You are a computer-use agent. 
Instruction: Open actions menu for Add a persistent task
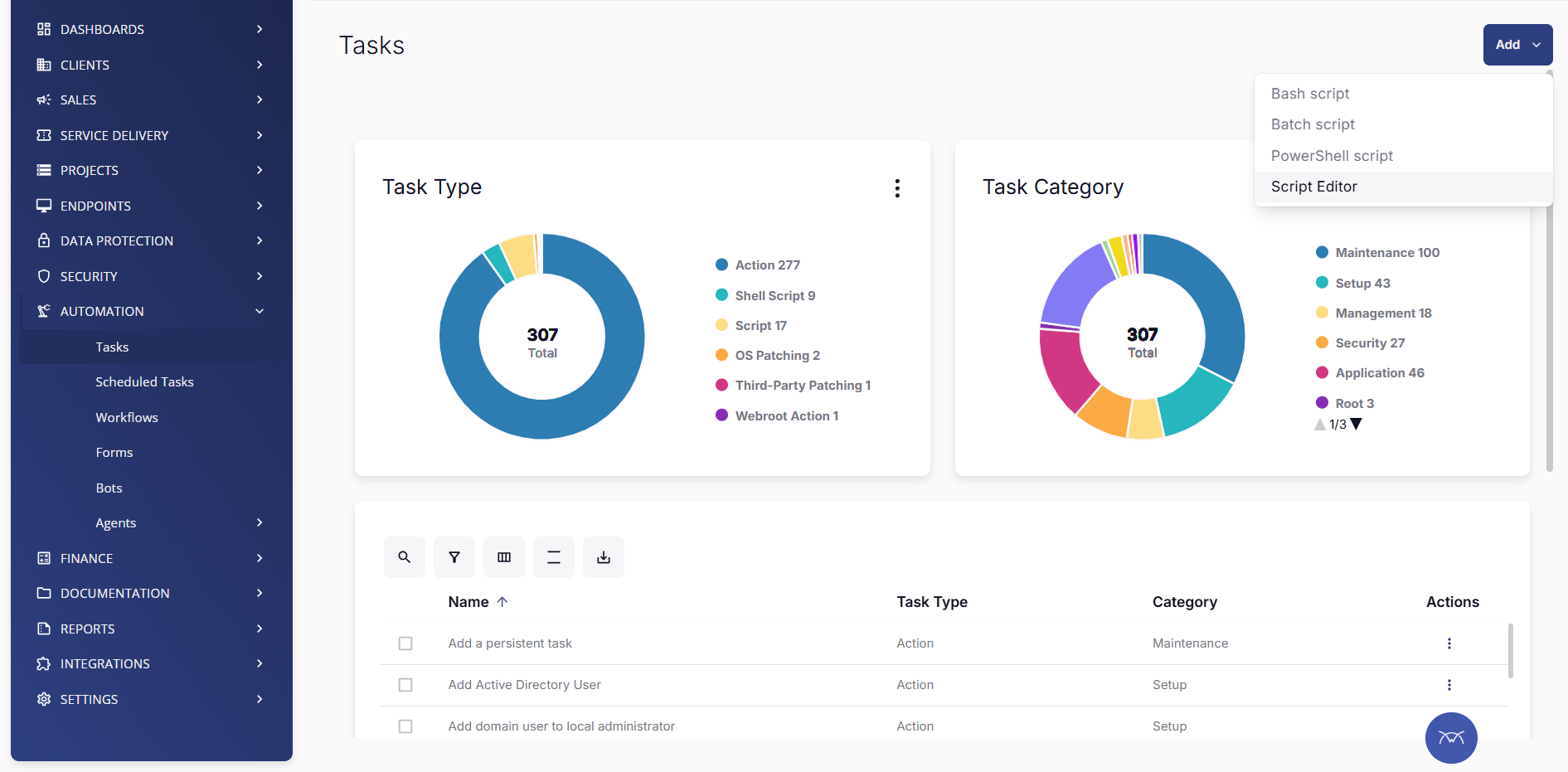point(1449,643)
